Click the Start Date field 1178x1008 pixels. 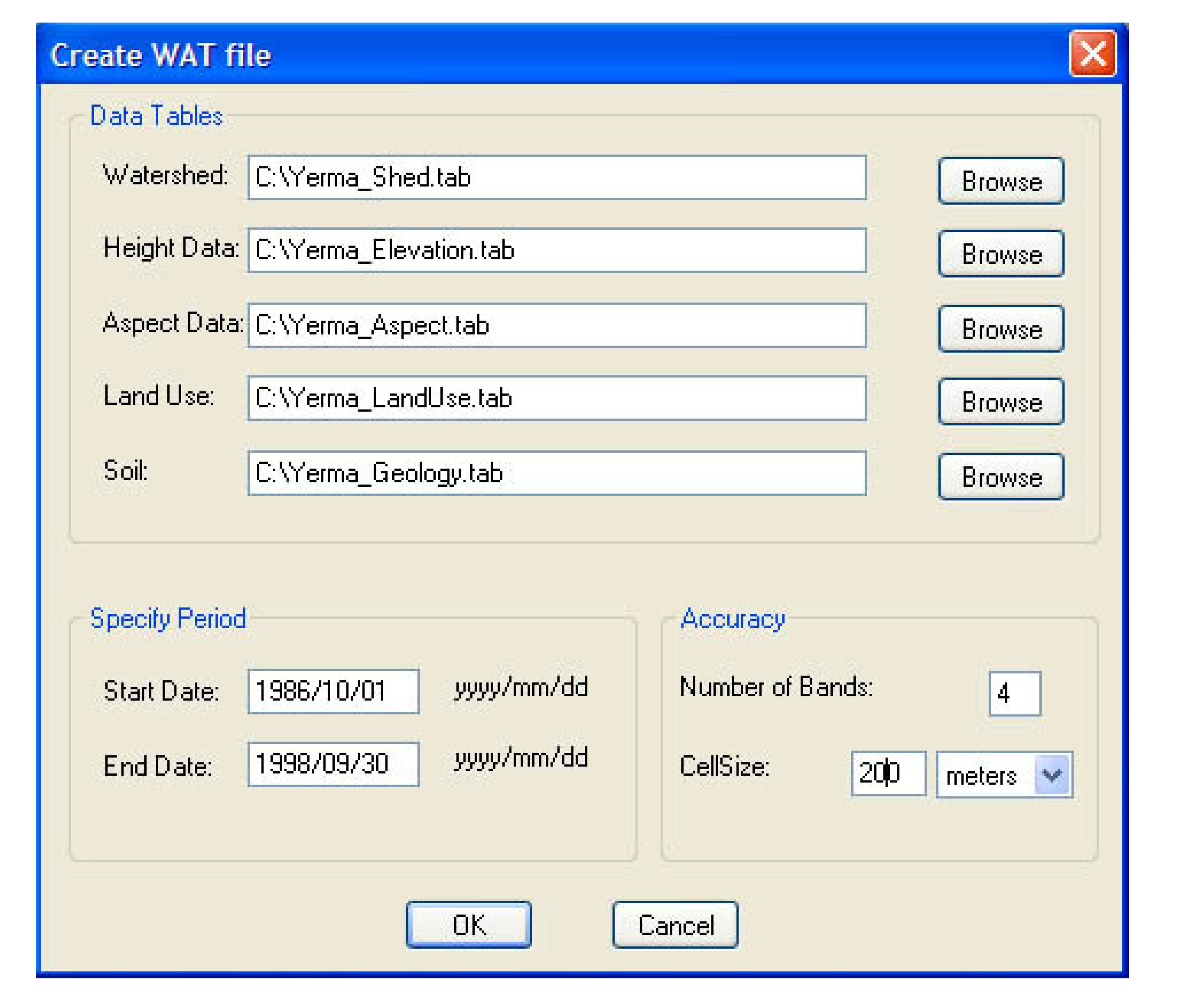[333, 692]
